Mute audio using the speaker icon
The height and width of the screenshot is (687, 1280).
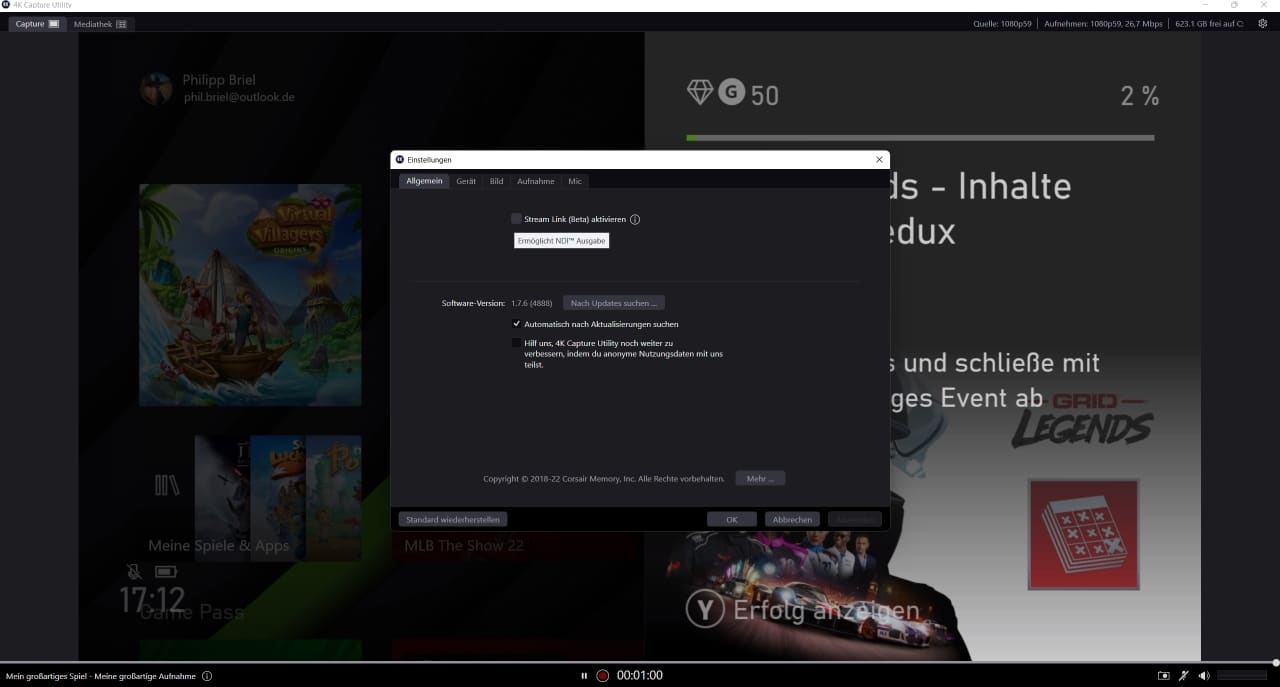(1203, 676)
